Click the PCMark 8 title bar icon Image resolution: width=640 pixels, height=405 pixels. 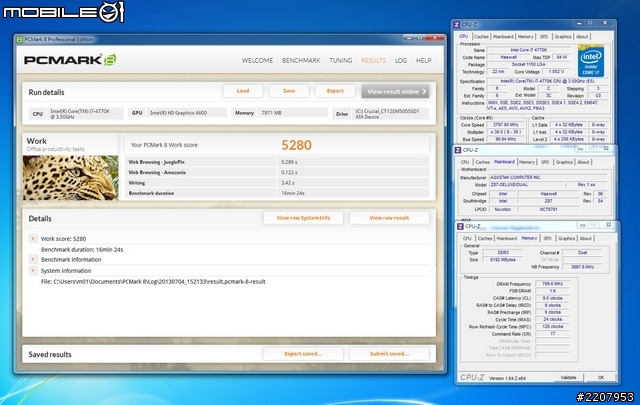tap(19, 39)
